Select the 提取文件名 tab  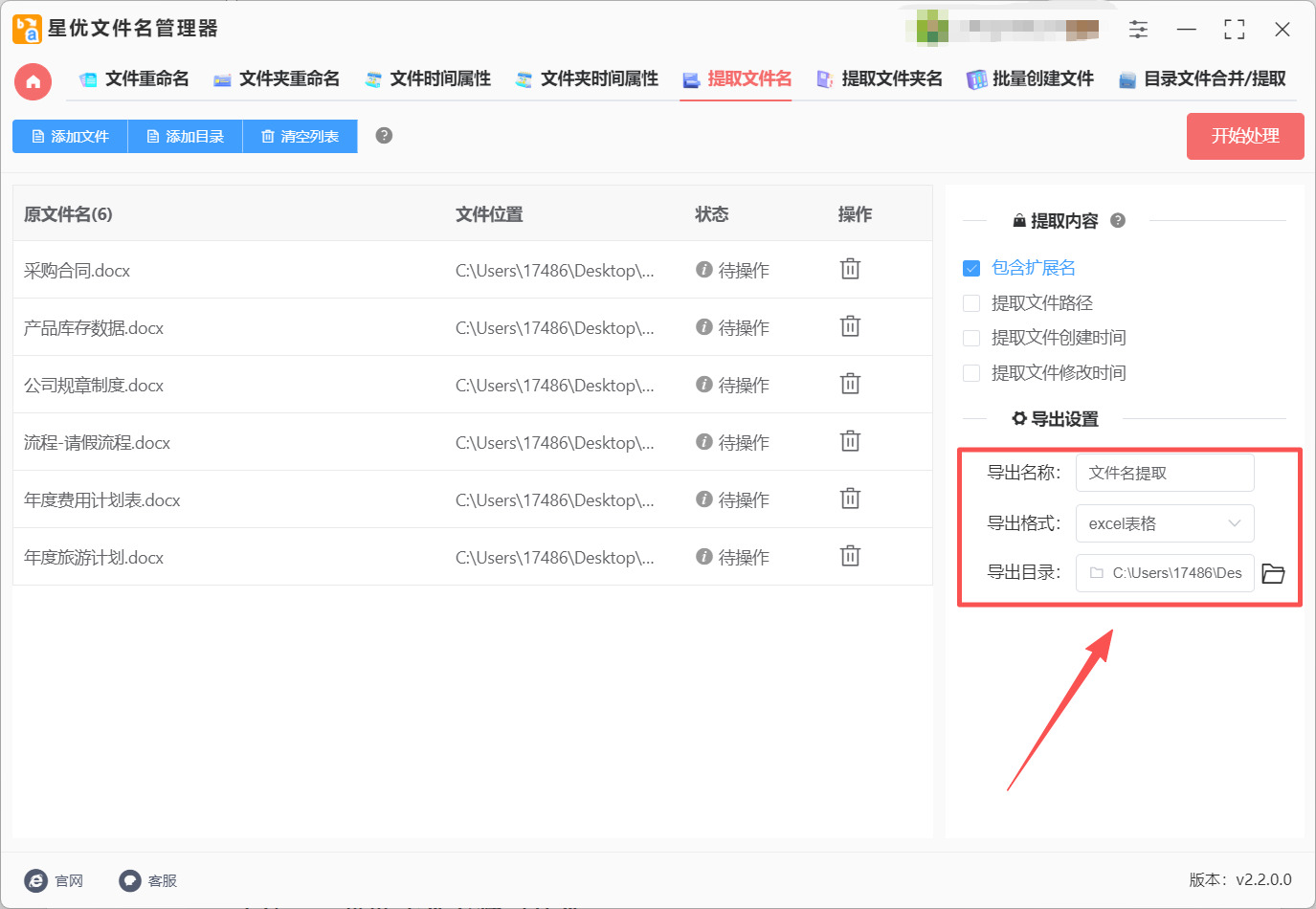coord(737,78)
